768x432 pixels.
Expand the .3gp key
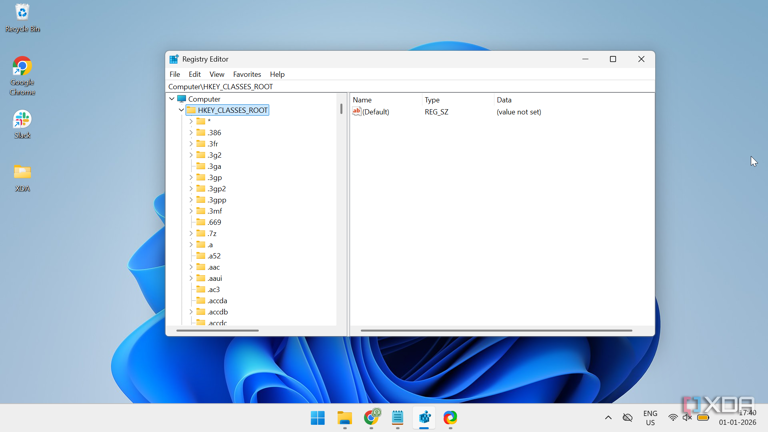point(191,177)
